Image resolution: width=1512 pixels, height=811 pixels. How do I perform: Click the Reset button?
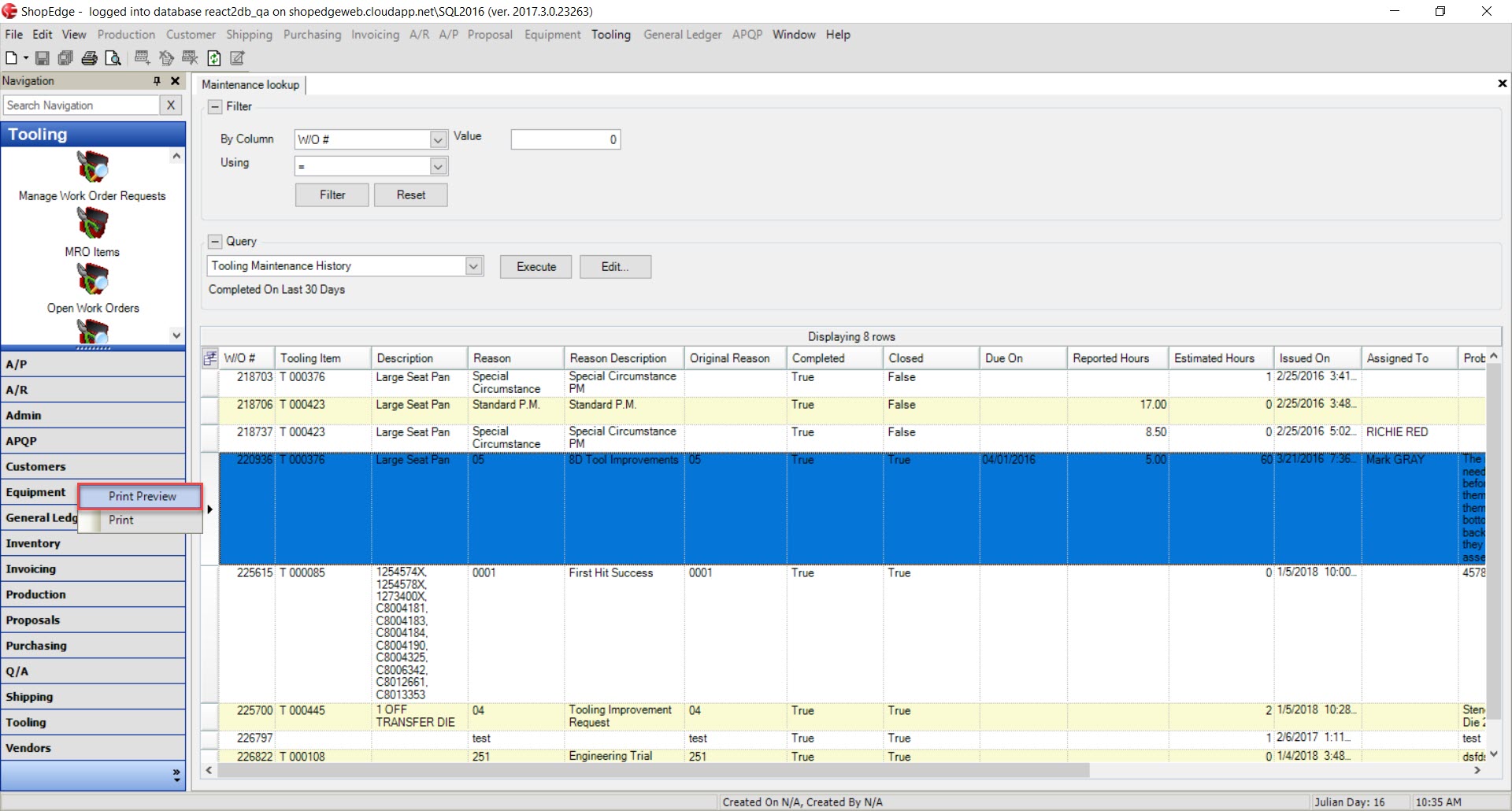(411, 195)
